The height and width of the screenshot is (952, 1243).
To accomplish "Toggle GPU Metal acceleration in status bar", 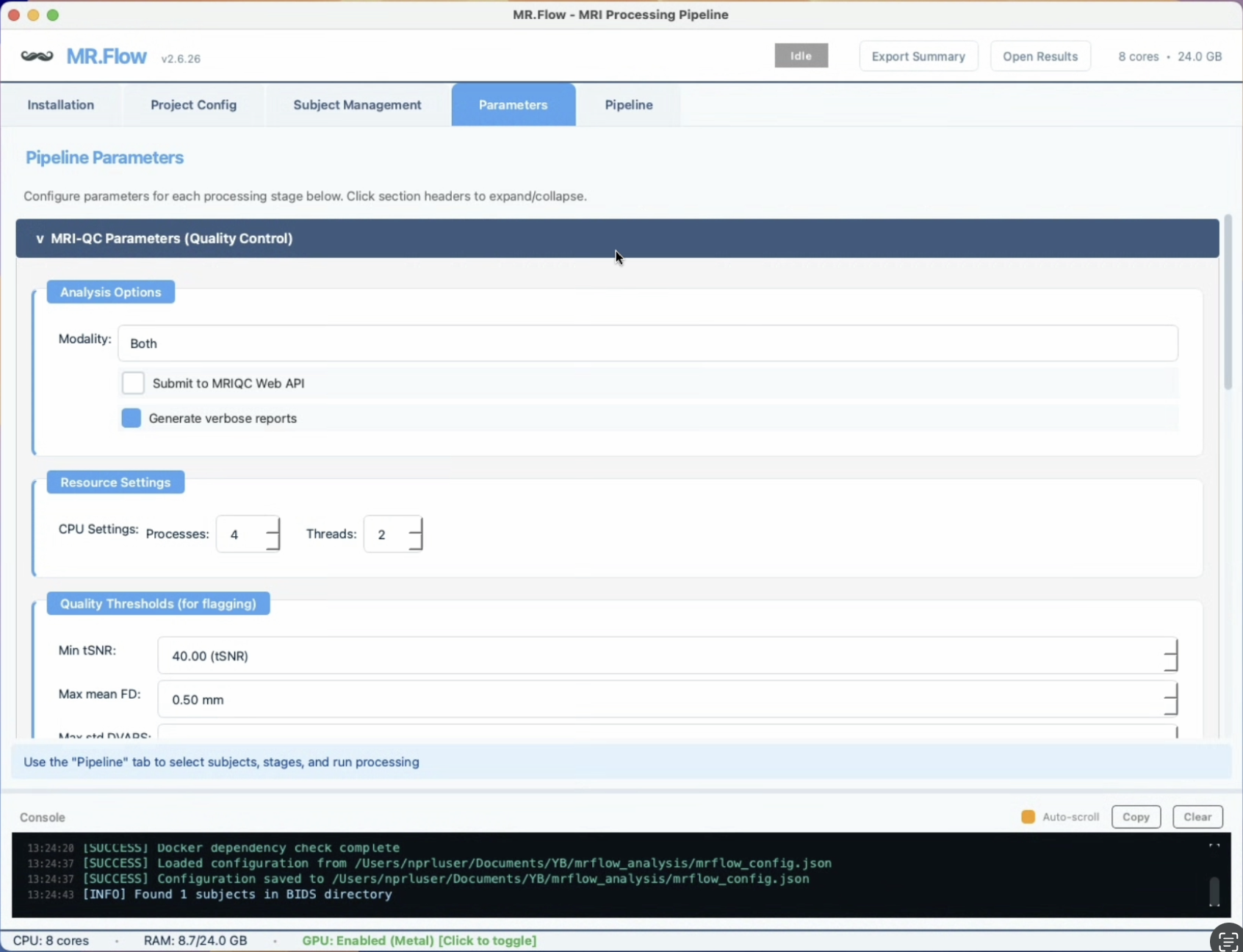I will (419, 940).
